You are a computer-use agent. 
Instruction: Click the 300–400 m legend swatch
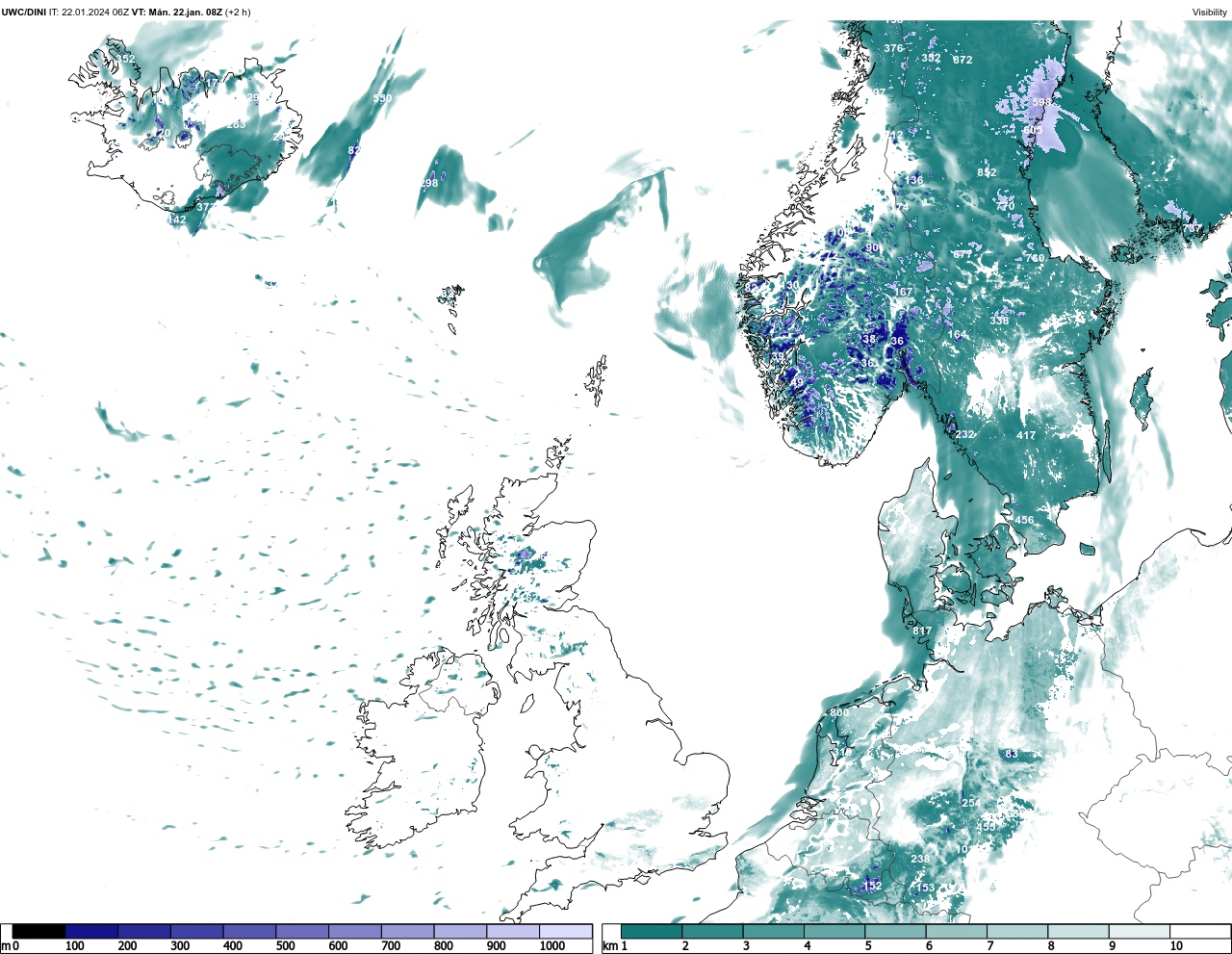pyautogui.click(x=197, y=932)
